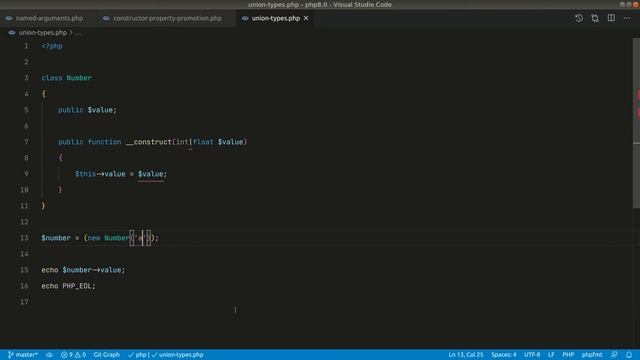
Task: Click the synchronize cloud icon in the status bar
Action: [49, 355]
